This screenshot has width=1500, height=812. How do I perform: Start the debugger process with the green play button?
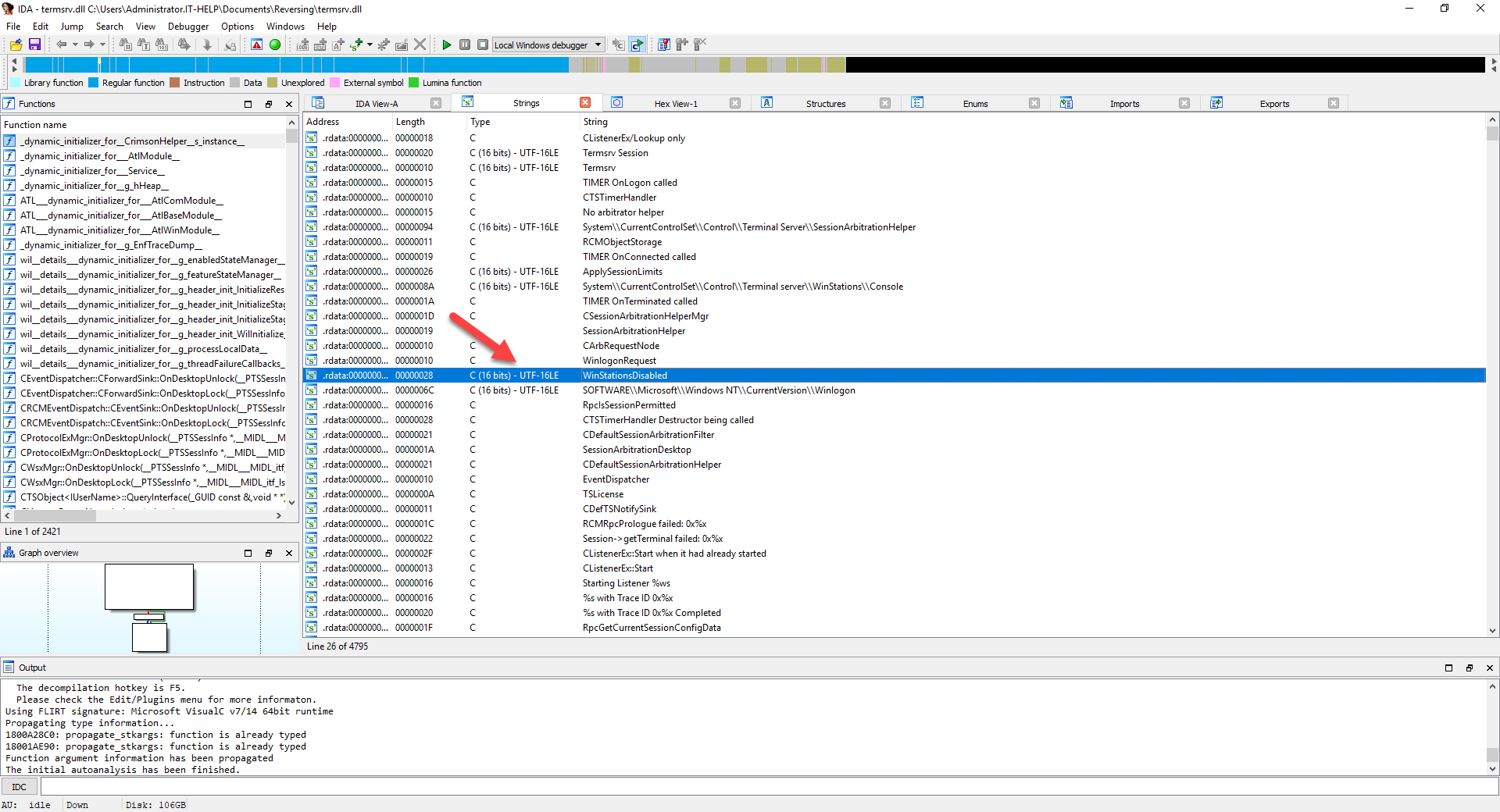[x=446, y=45]
